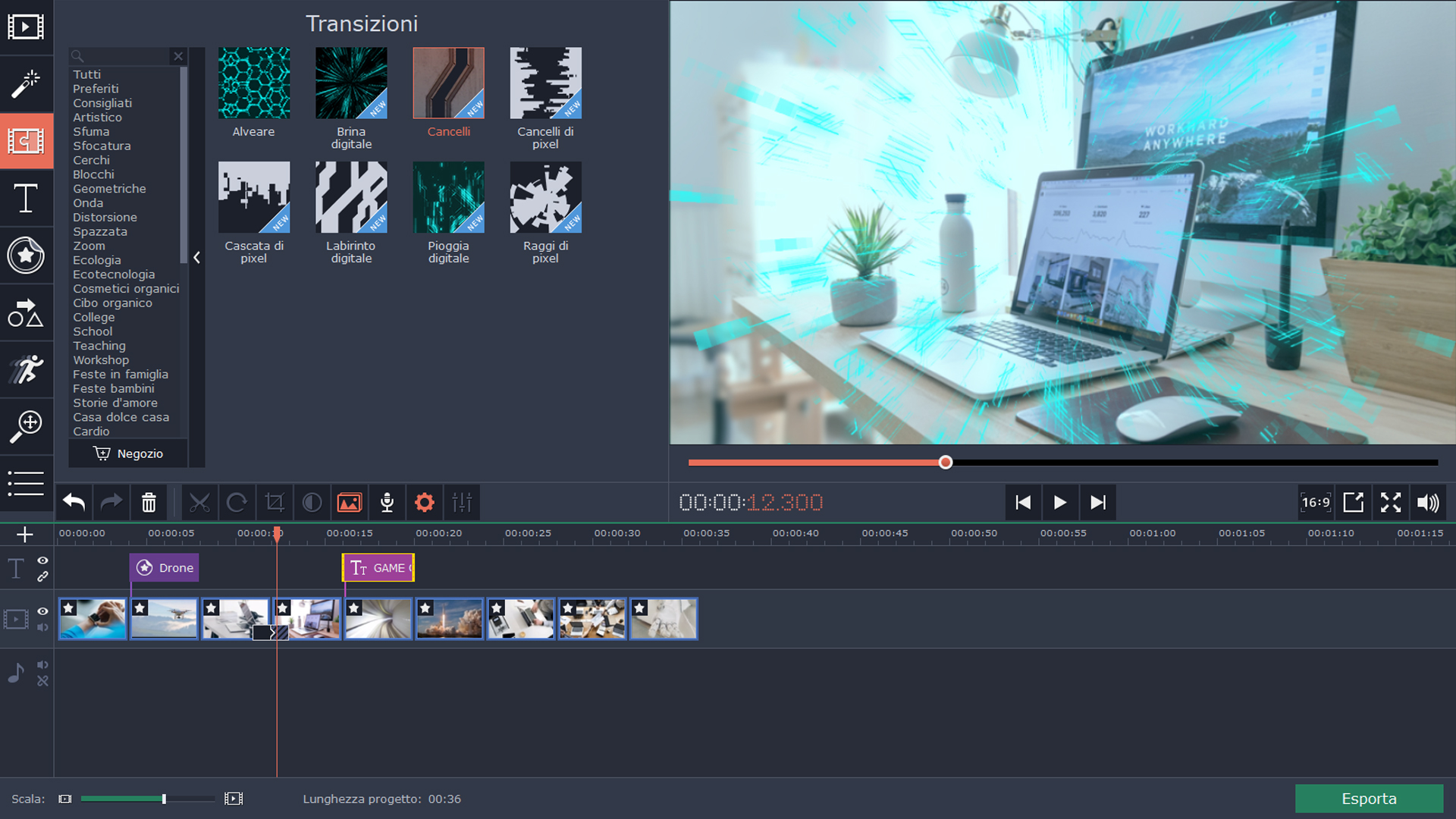Toggle video track visibility eye icon
Screen dimensions: 1456x819
click(x=42, y=611)
